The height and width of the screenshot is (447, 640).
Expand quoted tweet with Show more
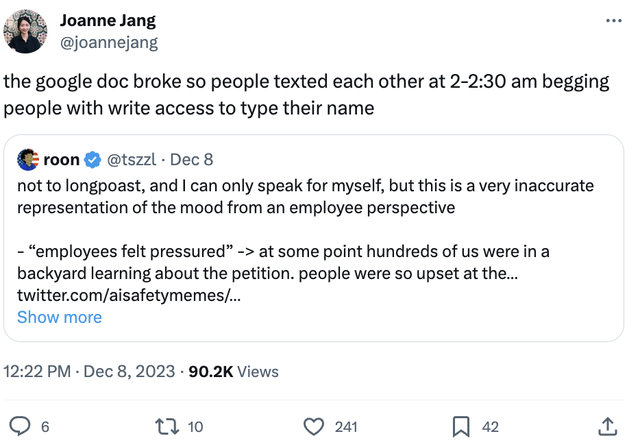coord(59,317)
